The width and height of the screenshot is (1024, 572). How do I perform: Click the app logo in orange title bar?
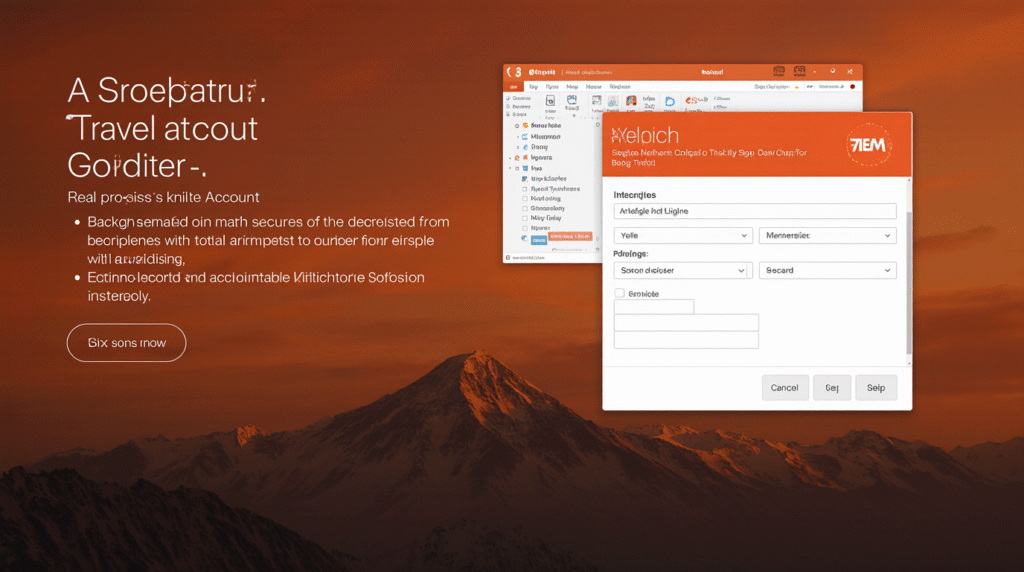(x=516, y=72)
